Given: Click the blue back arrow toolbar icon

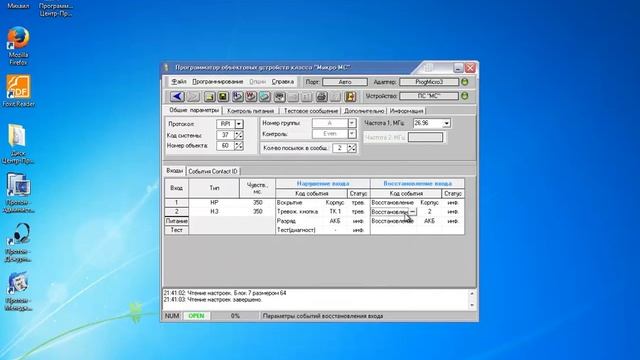Looking at the screenshot, I should tap(177, 96).
